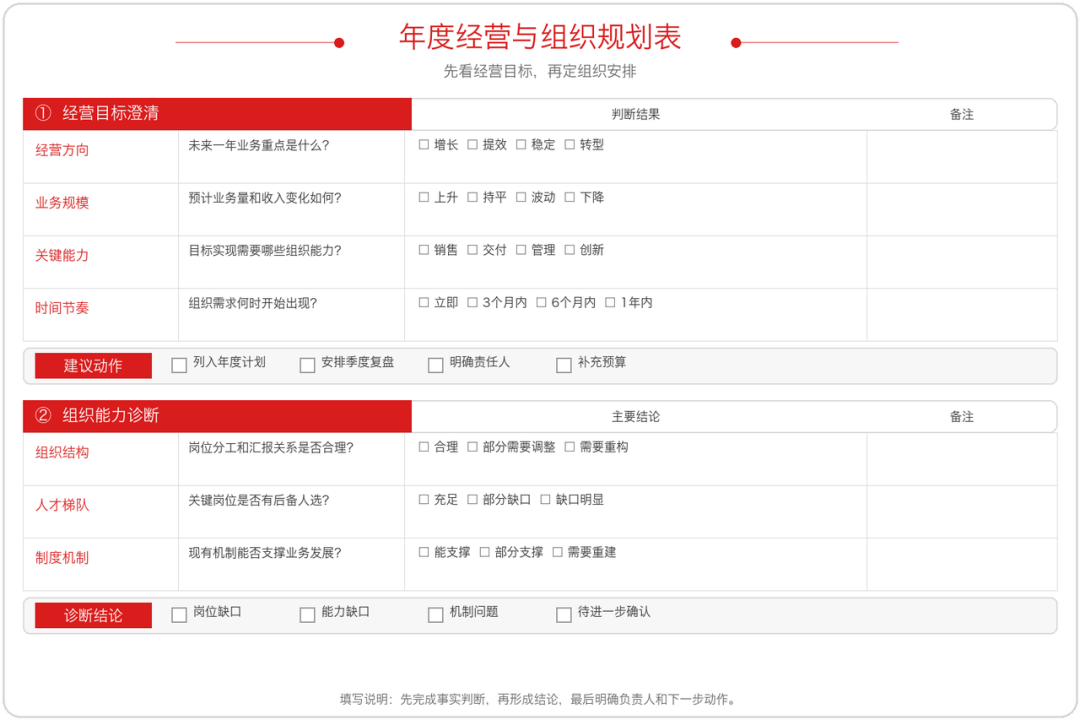Check the 波动 checkbox
This screenshot has width=1080, height=720.
[521, 197]
